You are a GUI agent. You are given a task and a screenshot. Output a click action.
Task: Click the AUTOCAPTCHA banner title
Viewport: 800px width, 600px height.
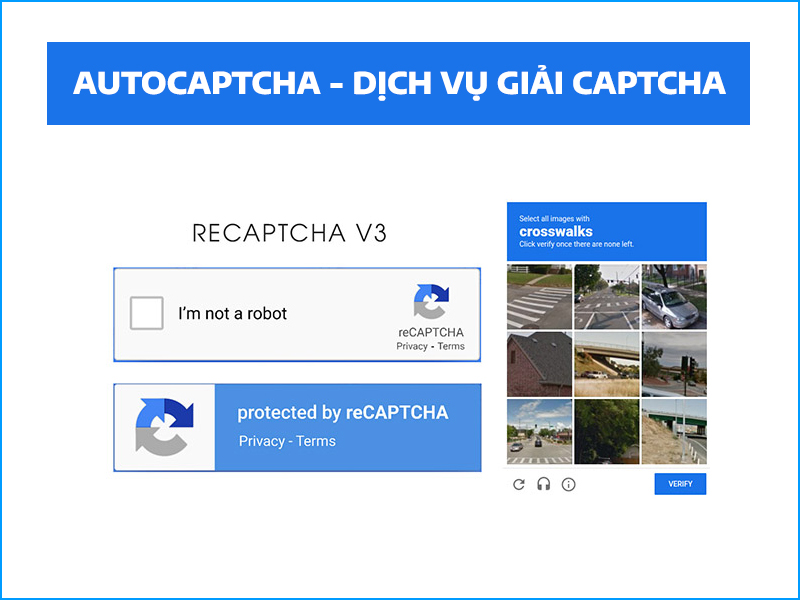point(399,83)
